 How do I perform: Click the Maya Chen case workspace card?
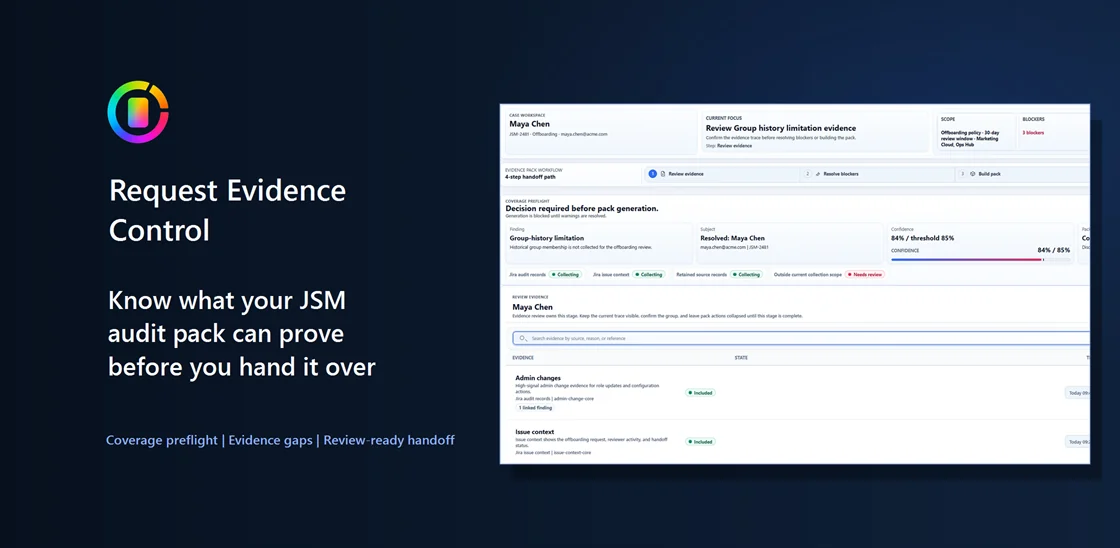click(x=600, y=132)
